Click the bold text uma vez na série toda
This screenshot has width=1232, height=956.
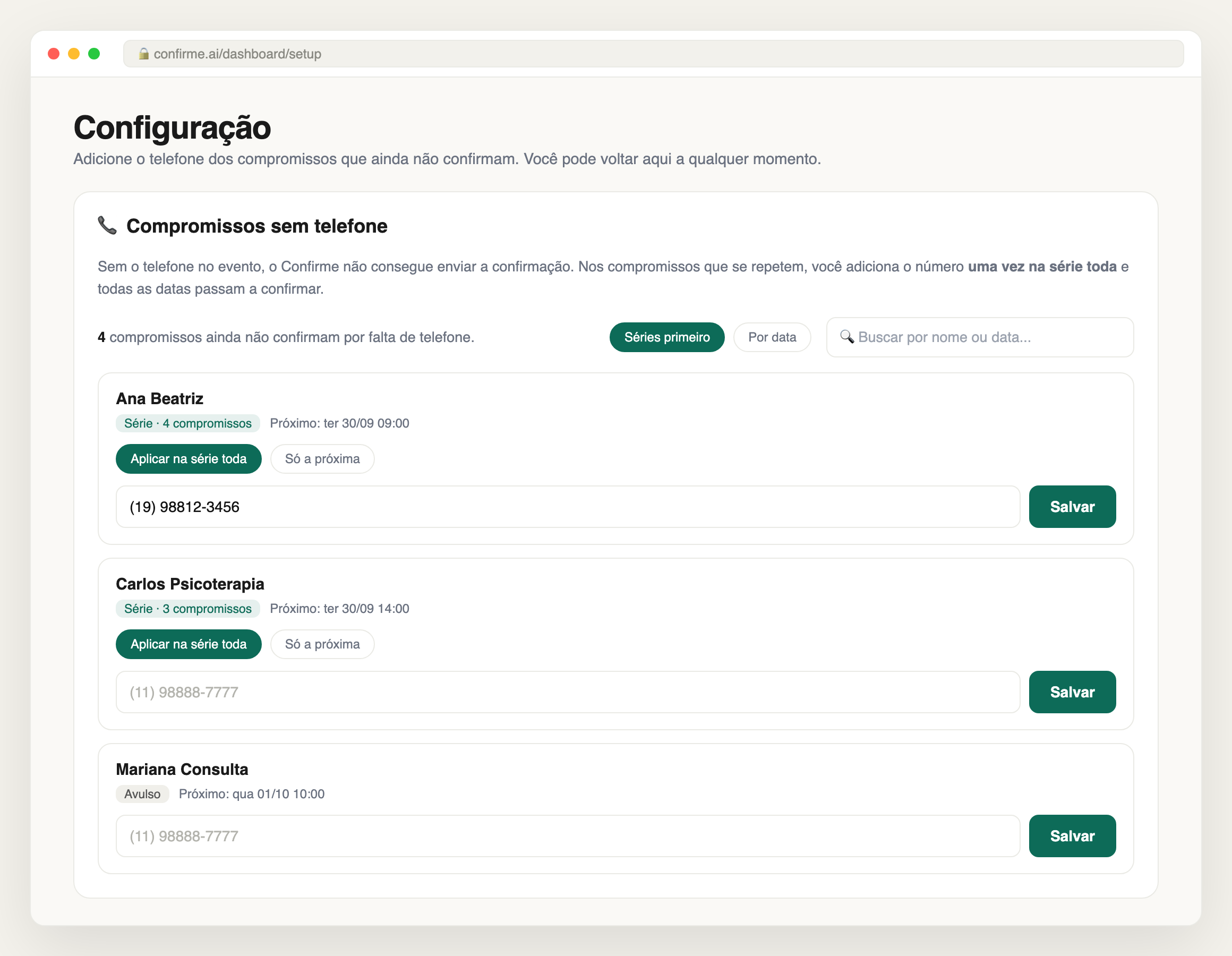pos(1042,267)
